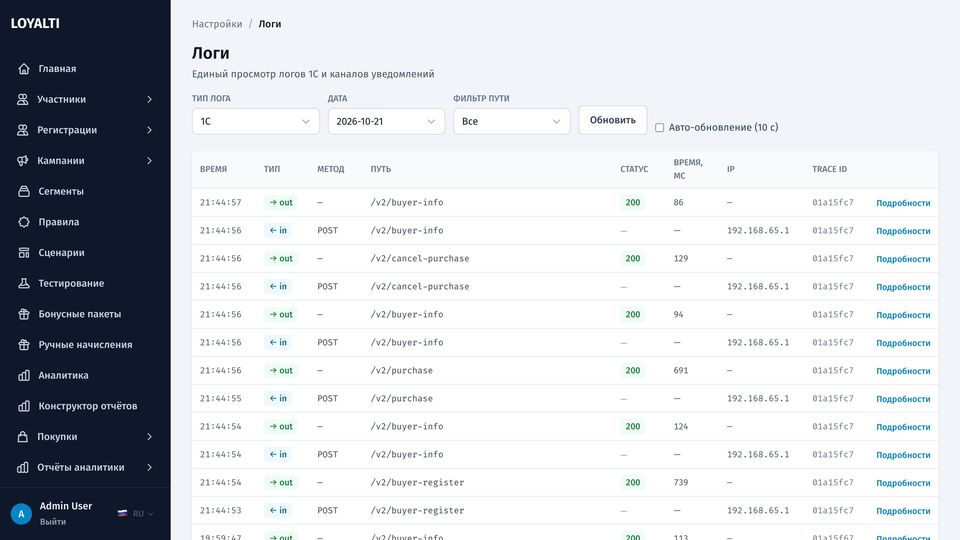The image size is (960, 540).
Task: Click the Настройки breadcrumb link
Action: click(217, 24)
